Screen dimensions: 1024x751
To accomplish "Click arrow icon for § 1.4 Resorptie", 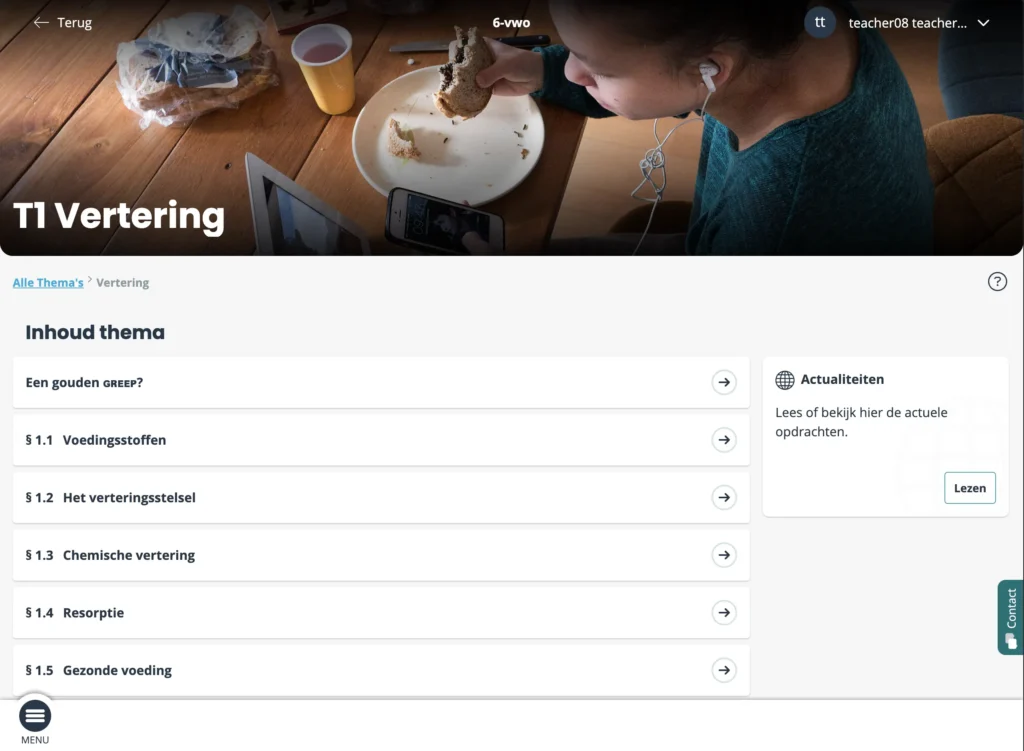I will (724, 613).
